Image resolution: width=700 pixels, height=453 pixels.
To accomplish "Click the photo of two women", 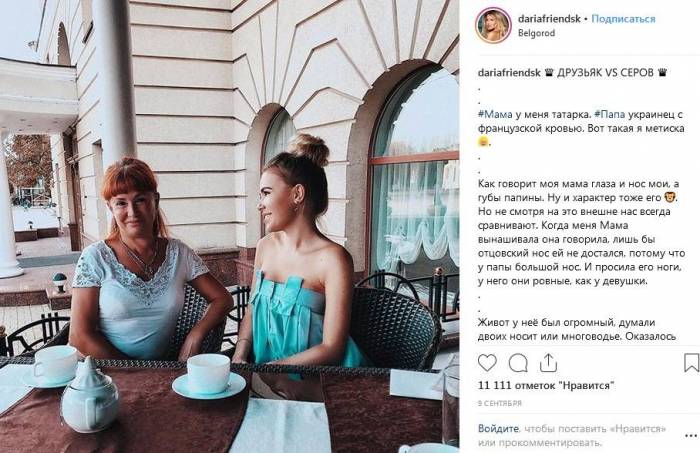I will pyautogui.click(x=229, y=226).
